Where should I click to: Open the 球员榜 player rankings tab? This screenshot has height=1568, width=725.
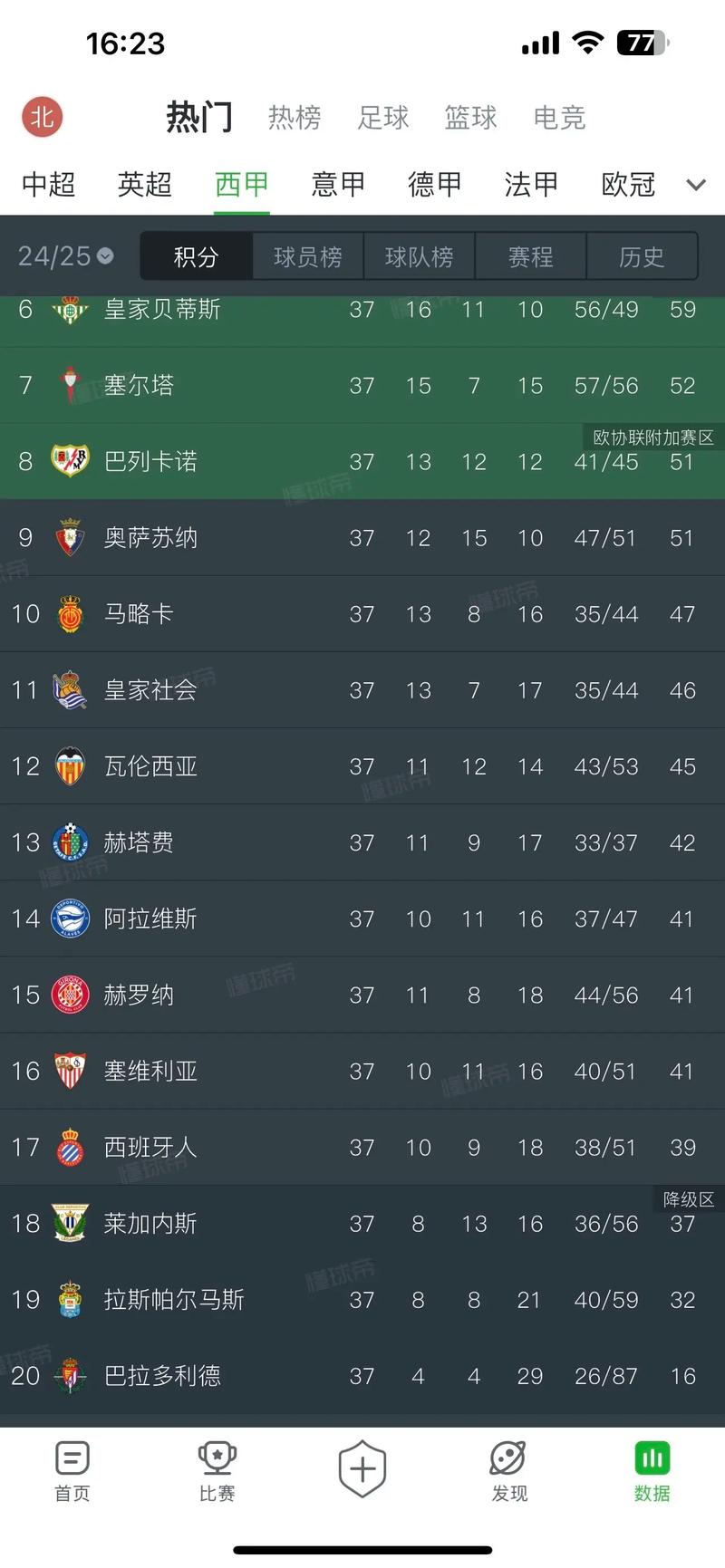[x=307, y=255]
